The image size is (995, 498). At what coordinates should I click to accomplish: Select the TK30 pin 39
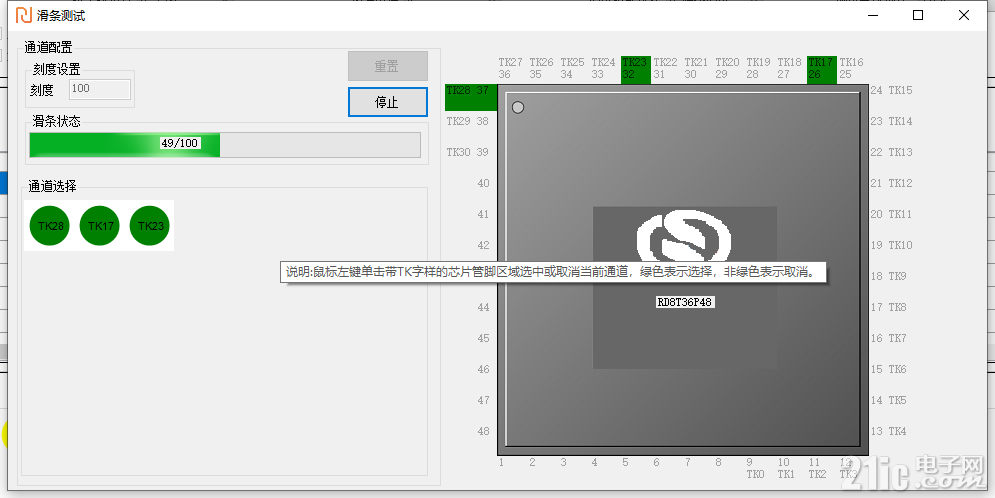(468, 152)
